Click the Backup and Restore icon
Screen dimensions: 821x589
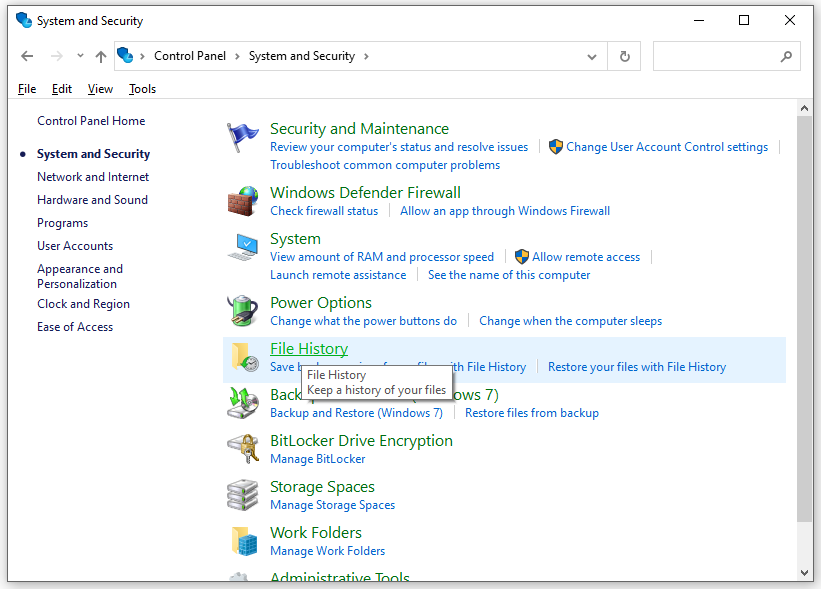tap(243, 402)
